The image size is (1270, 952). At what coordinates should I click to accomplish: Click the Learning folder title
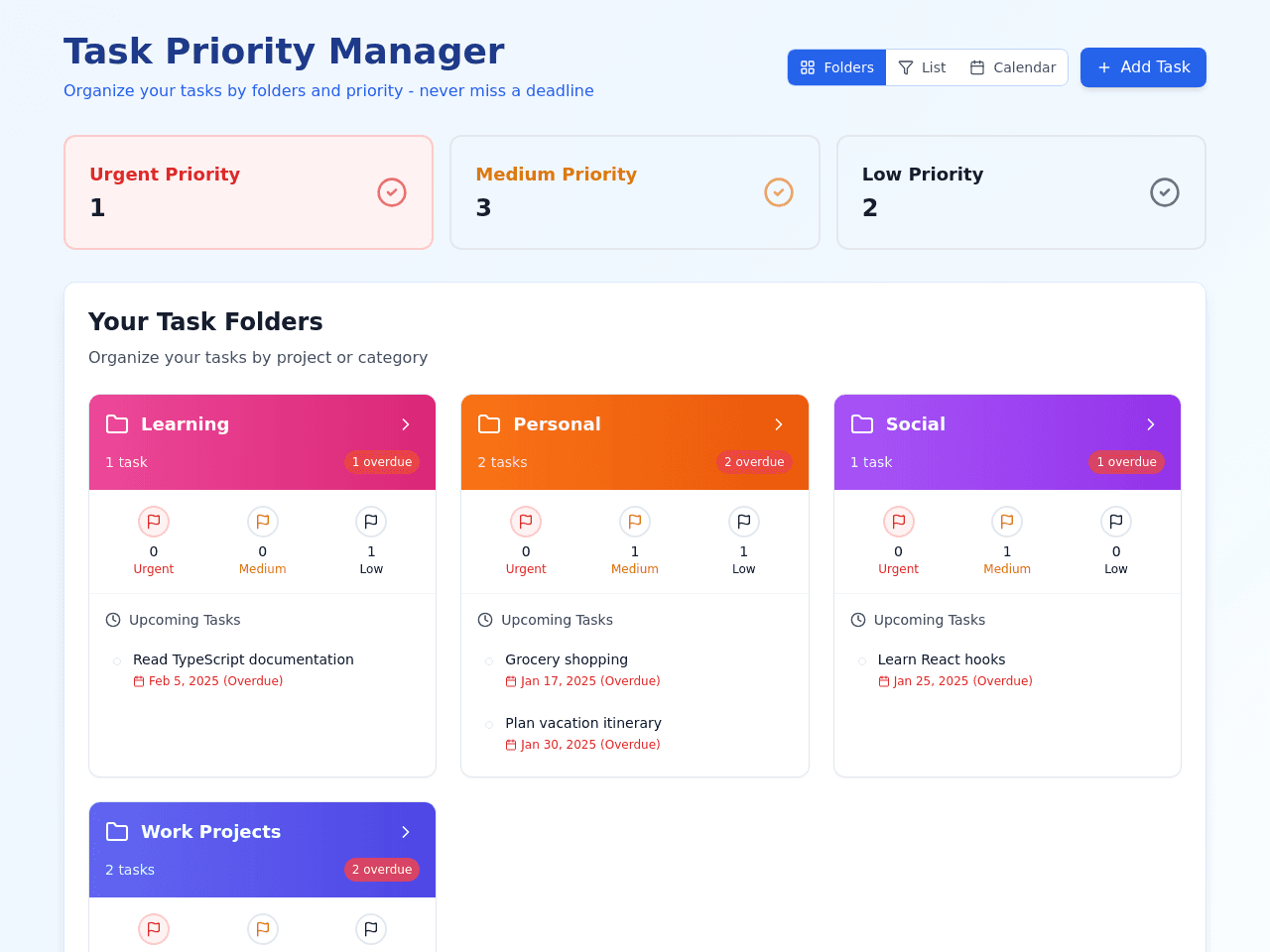186,424
